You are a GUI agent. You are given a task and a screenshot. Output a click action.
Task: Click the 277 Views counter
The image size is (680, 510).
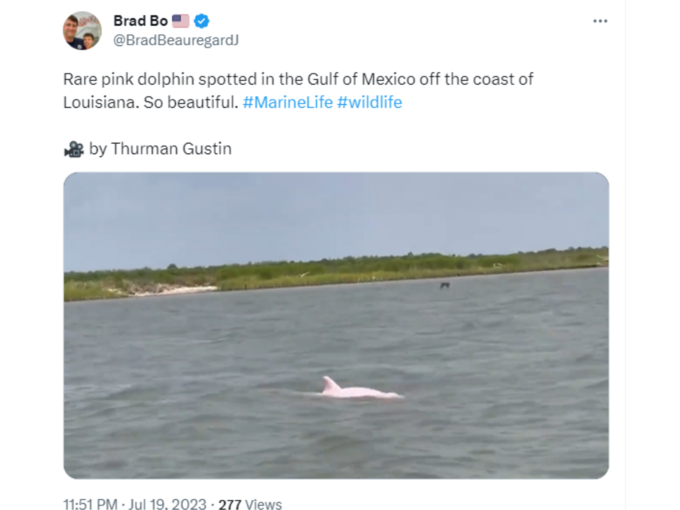(x=250, y=504)
